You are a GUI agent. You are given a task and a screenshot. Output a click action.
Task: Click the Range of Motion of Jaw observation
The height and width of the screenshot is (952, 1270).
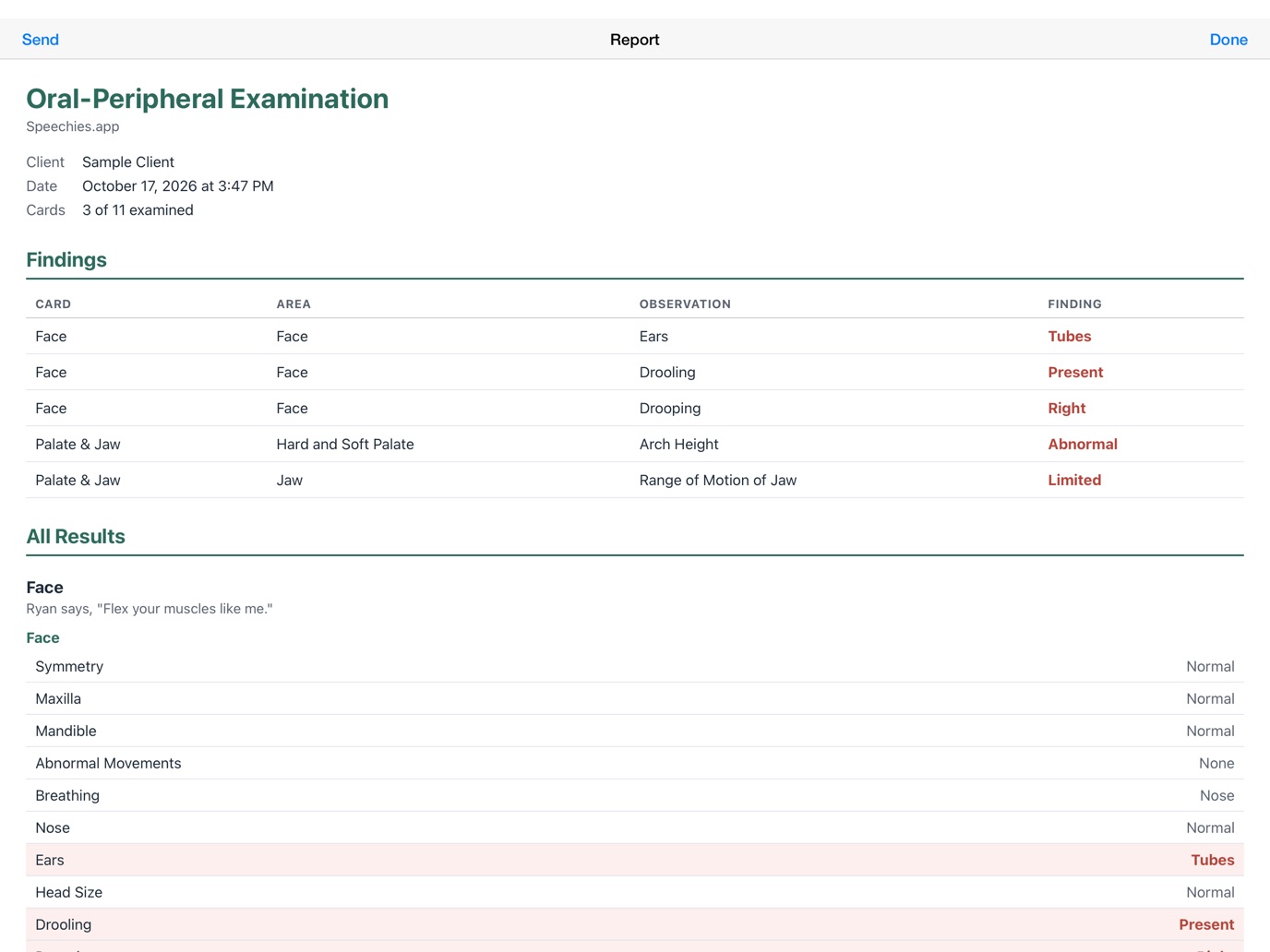point(717,481)
